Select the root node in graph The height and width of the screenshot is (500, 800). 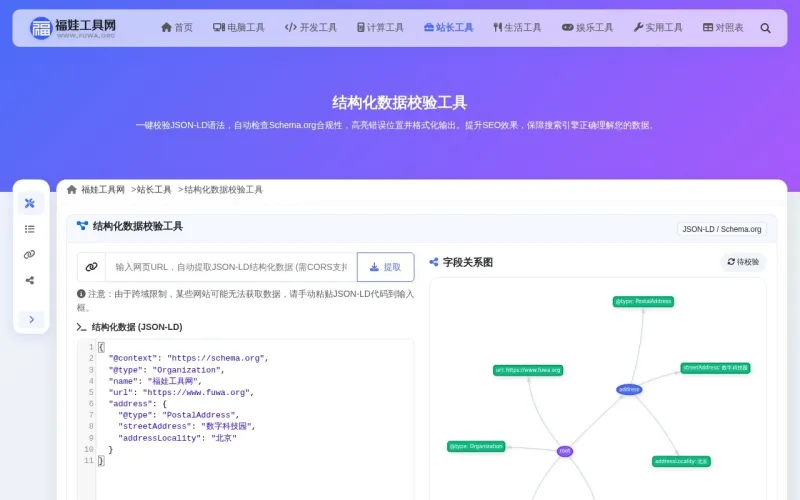click(565, 451)
